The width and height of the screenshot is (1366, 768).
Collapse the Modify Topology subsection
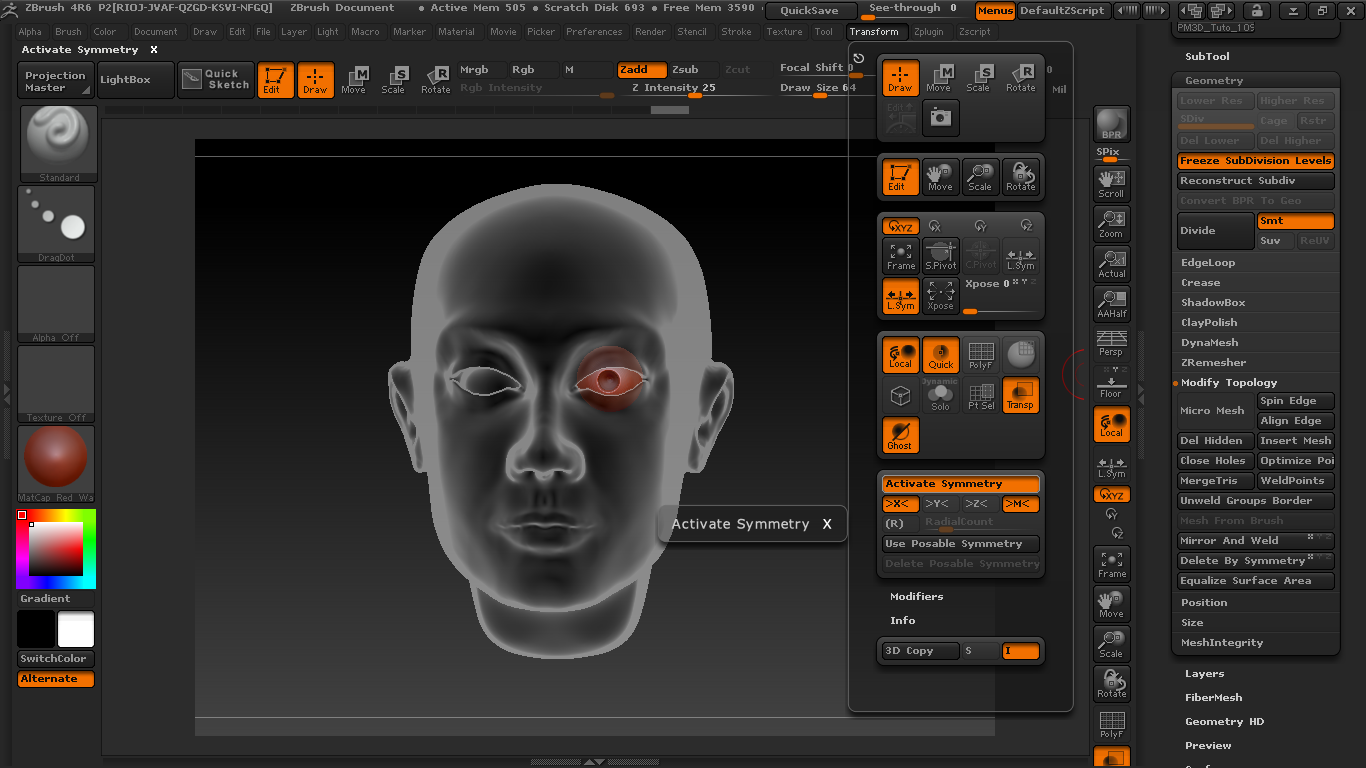tap(1229, 383)
